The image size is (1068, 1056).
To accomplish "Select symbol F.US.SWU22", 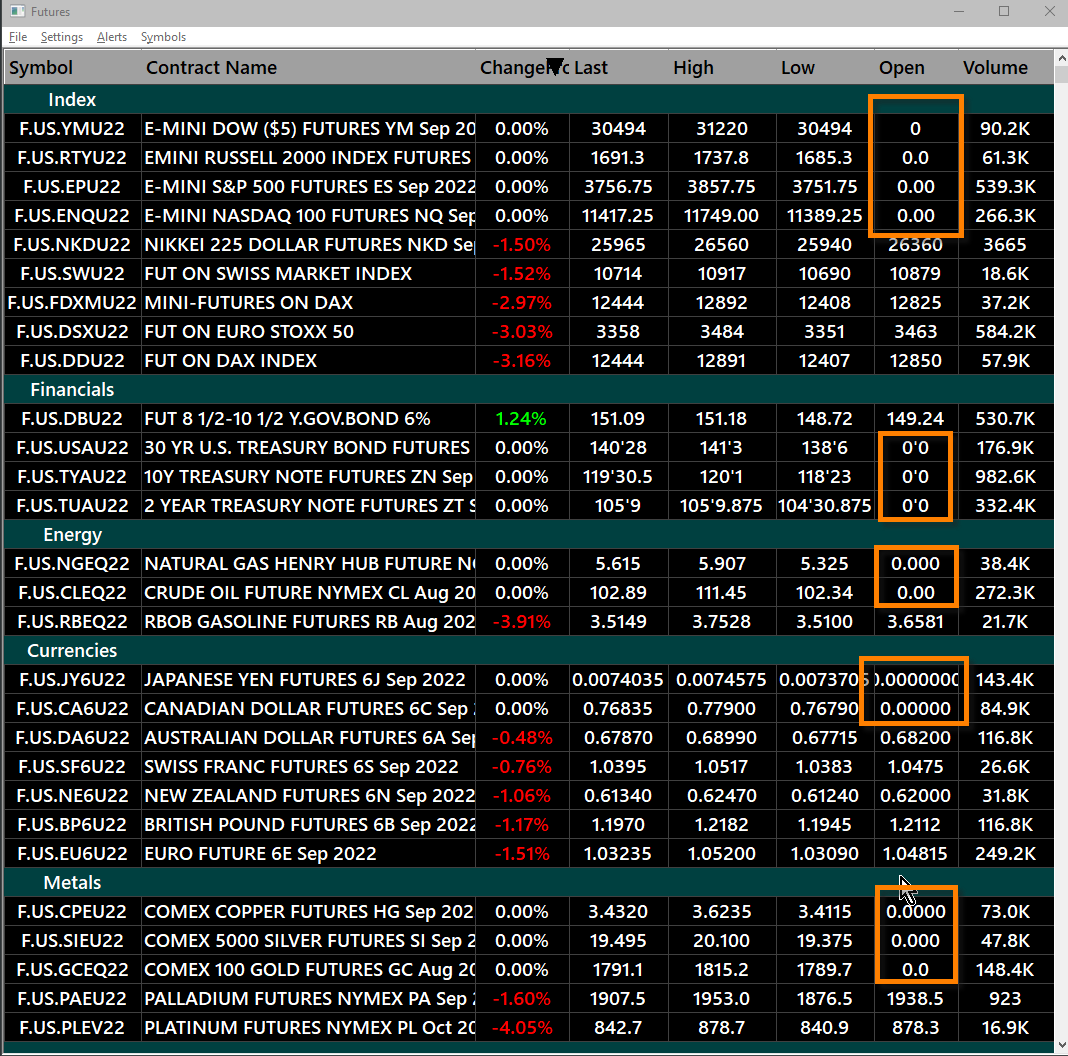I will pos(72,274).
